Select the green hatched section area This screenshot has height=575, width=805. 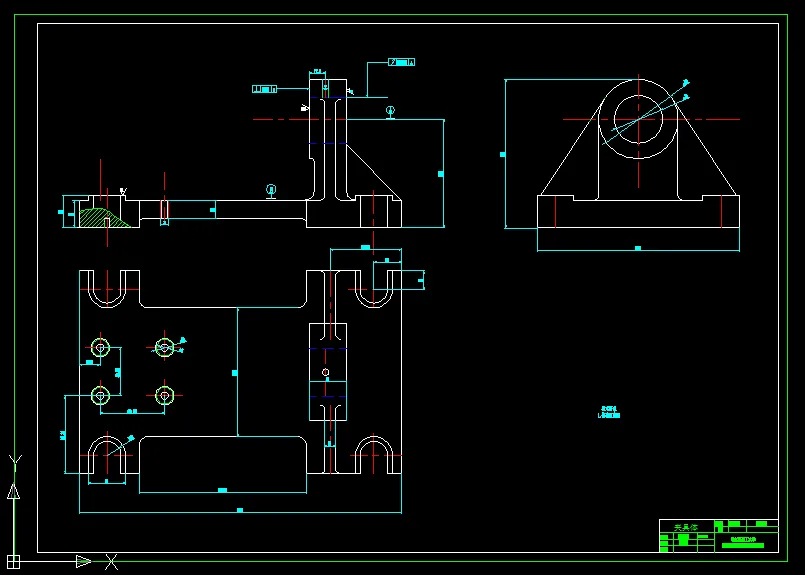102,218
